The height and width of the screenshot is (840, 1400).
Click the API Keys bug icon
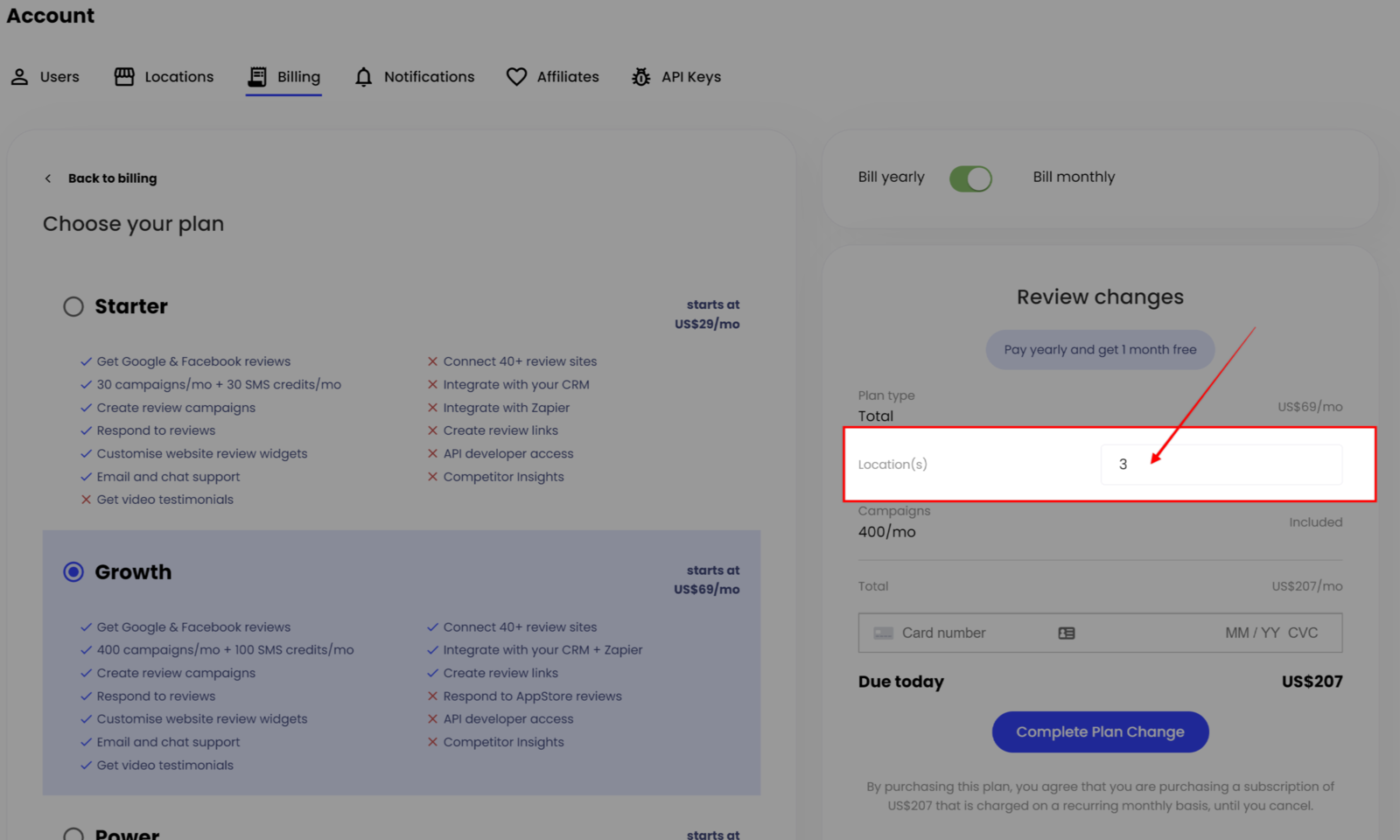click(x=640, y=77)
